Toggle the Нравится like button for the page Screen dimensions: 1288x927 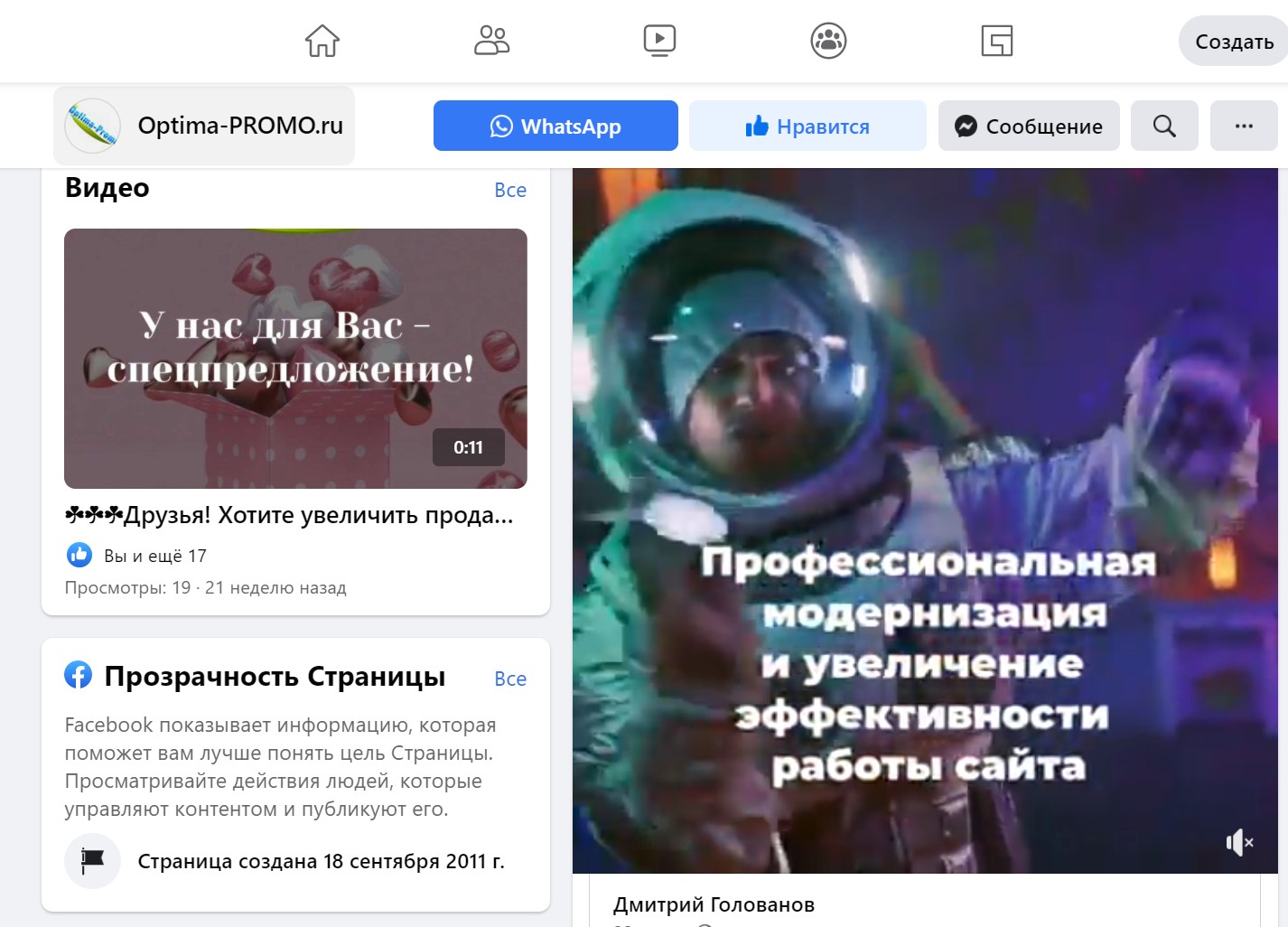pyautogui.click(x=807, y=126)
